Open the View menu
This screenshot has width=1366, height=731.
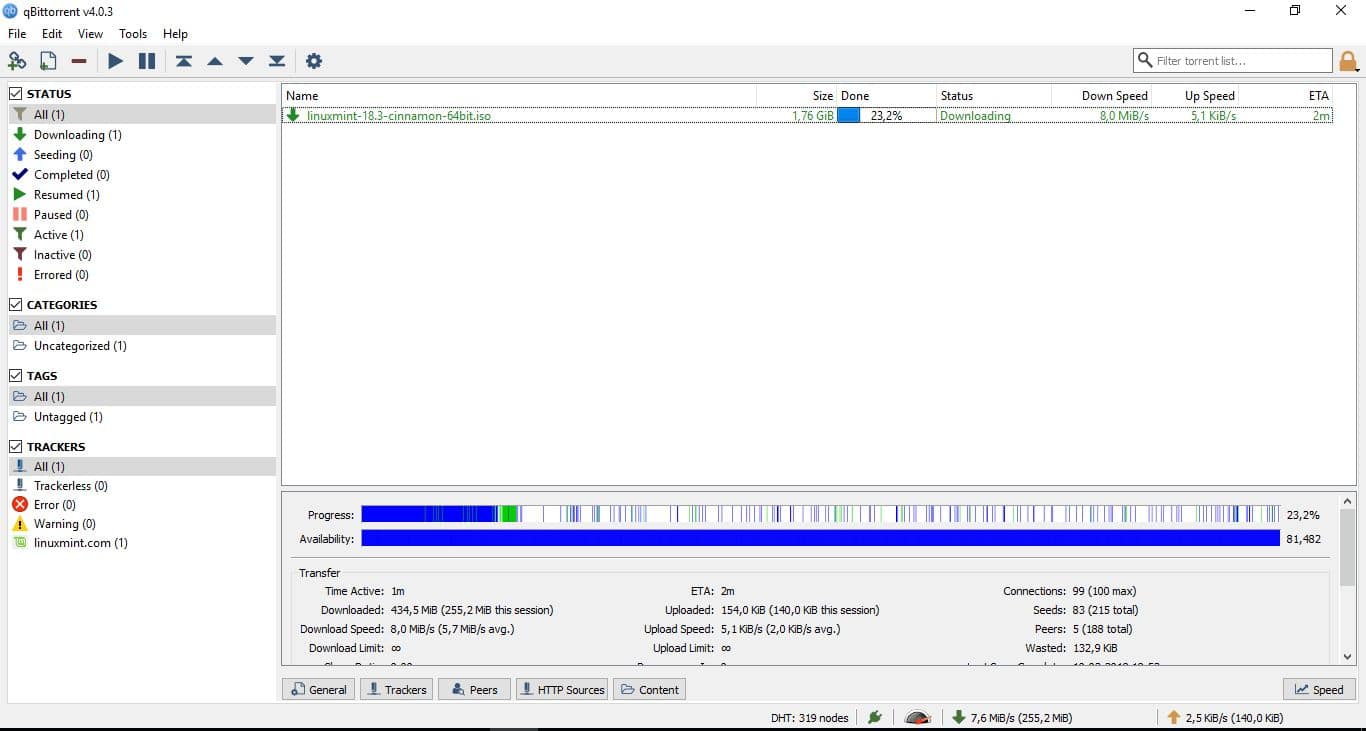(x=91, y=33)
